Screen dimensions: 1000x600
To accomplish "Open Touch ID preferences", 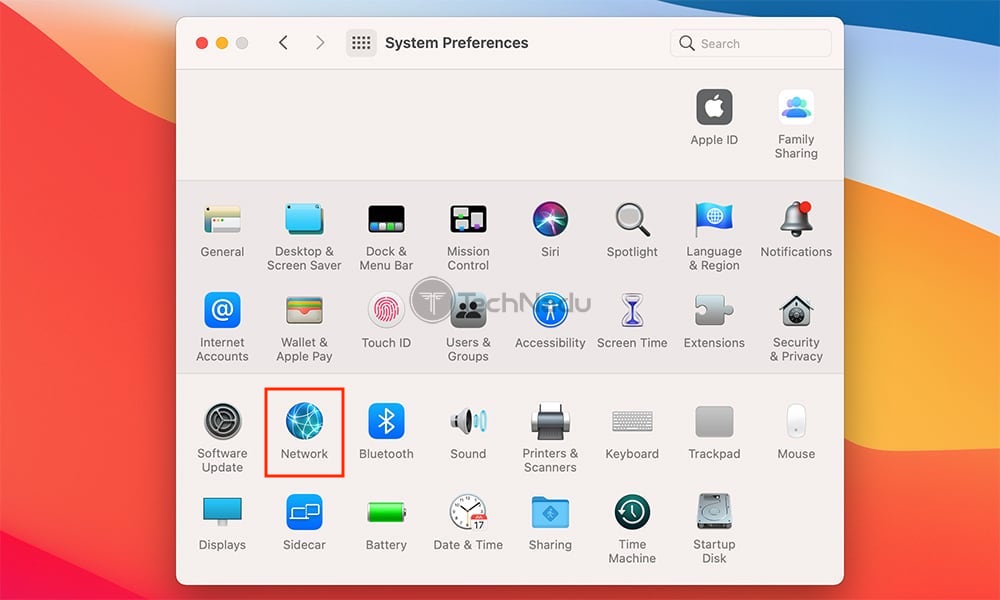I will (386, 310).
